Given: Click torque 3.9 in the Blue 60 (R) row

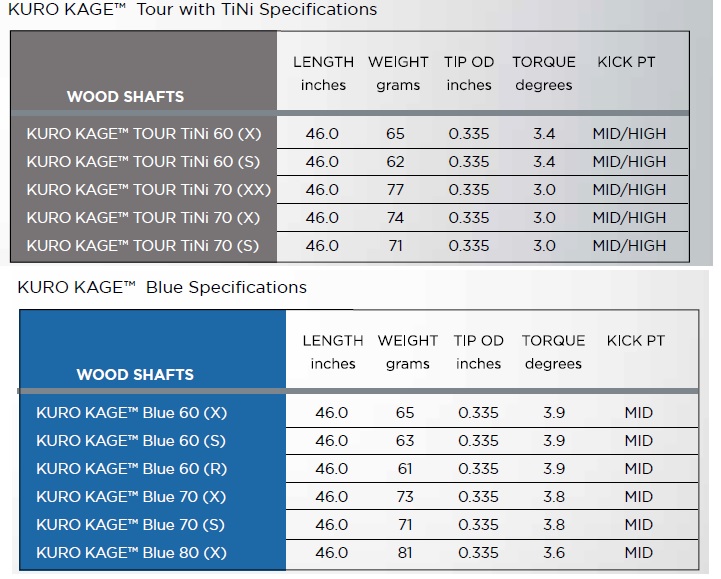Looking at the screenshot, I should [554, 469].
